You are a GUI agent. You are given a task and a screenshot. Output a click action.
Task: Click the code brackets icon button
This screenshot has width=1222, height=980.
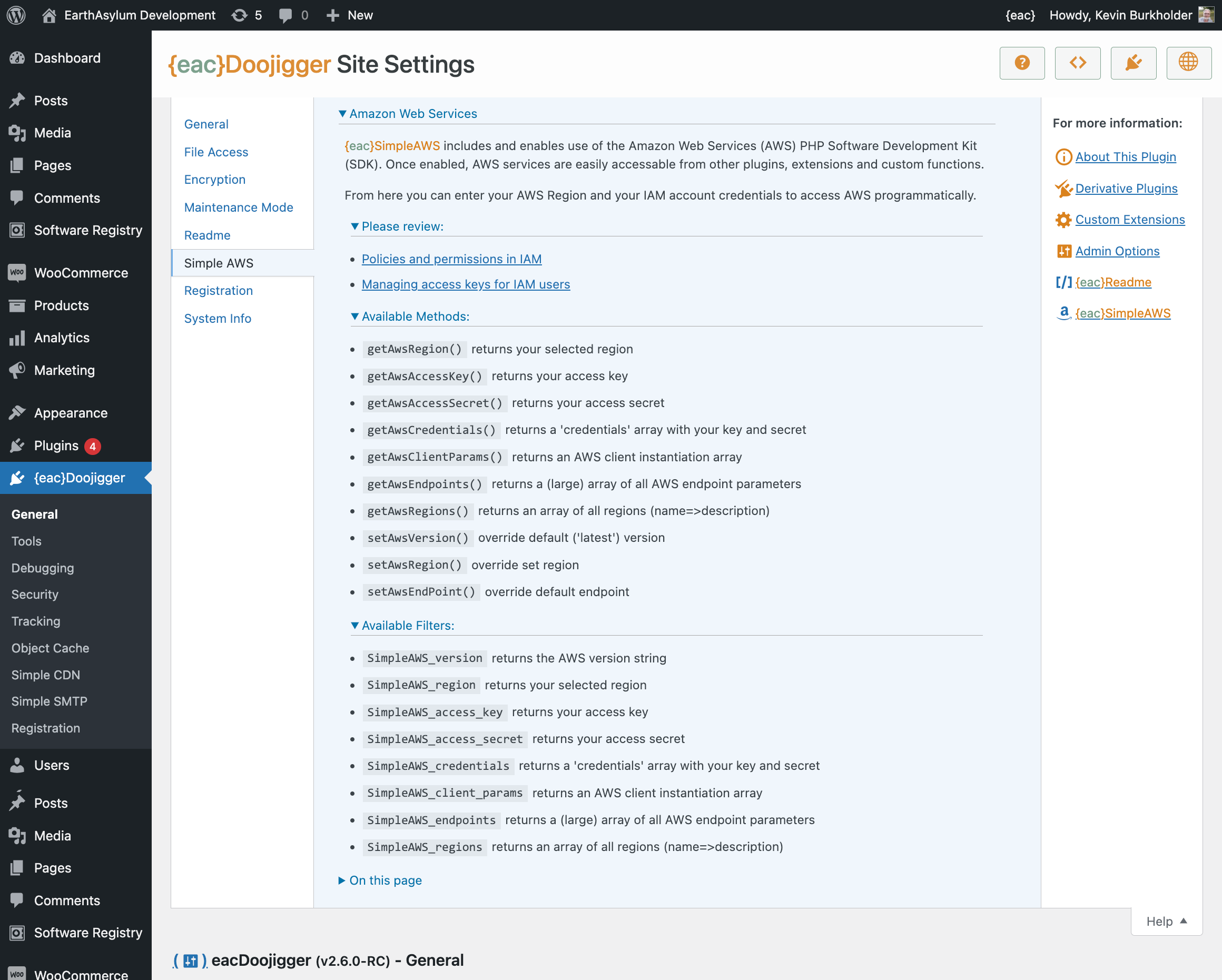pyautogui.click(x=1077, y=63)
